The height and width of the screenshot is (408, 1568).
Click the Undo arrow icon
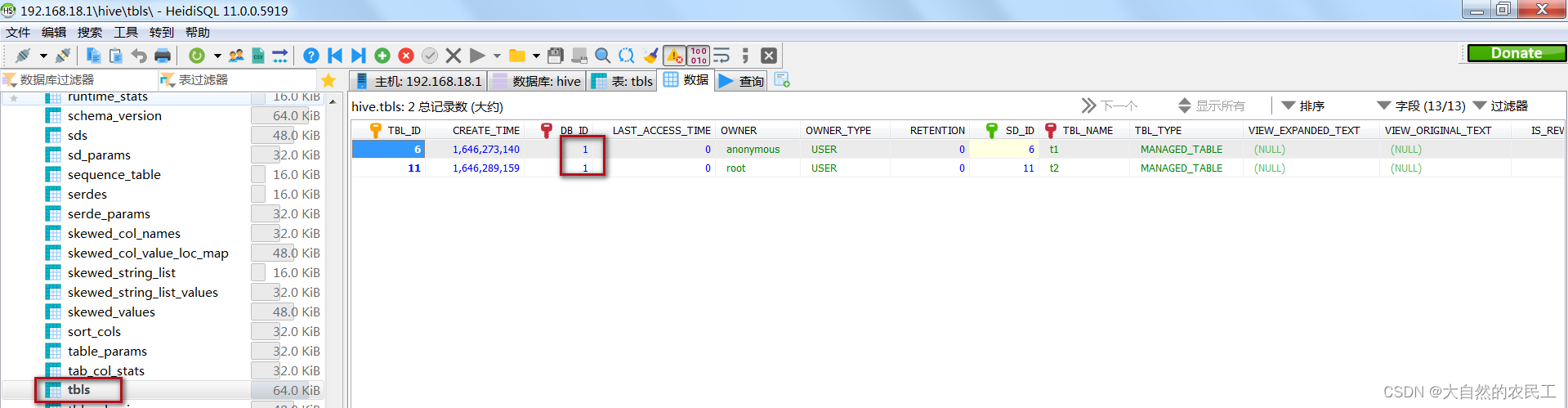click(x=139, y=56)
